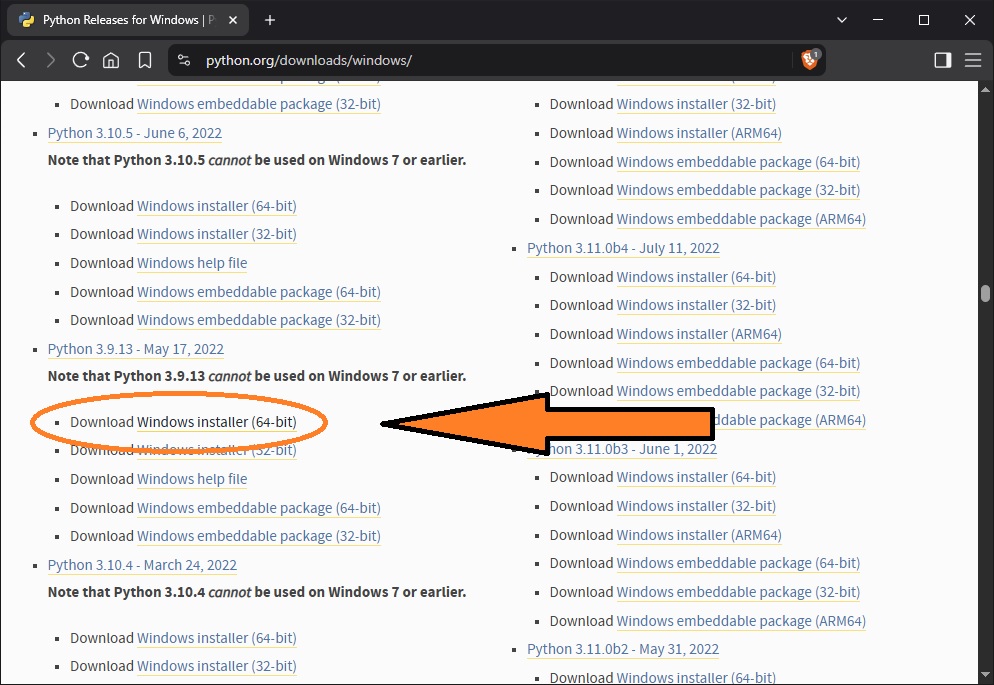Screen dimensions: 994x685
Task: View site information icon in address bar
Action: (x=184, y=60)
